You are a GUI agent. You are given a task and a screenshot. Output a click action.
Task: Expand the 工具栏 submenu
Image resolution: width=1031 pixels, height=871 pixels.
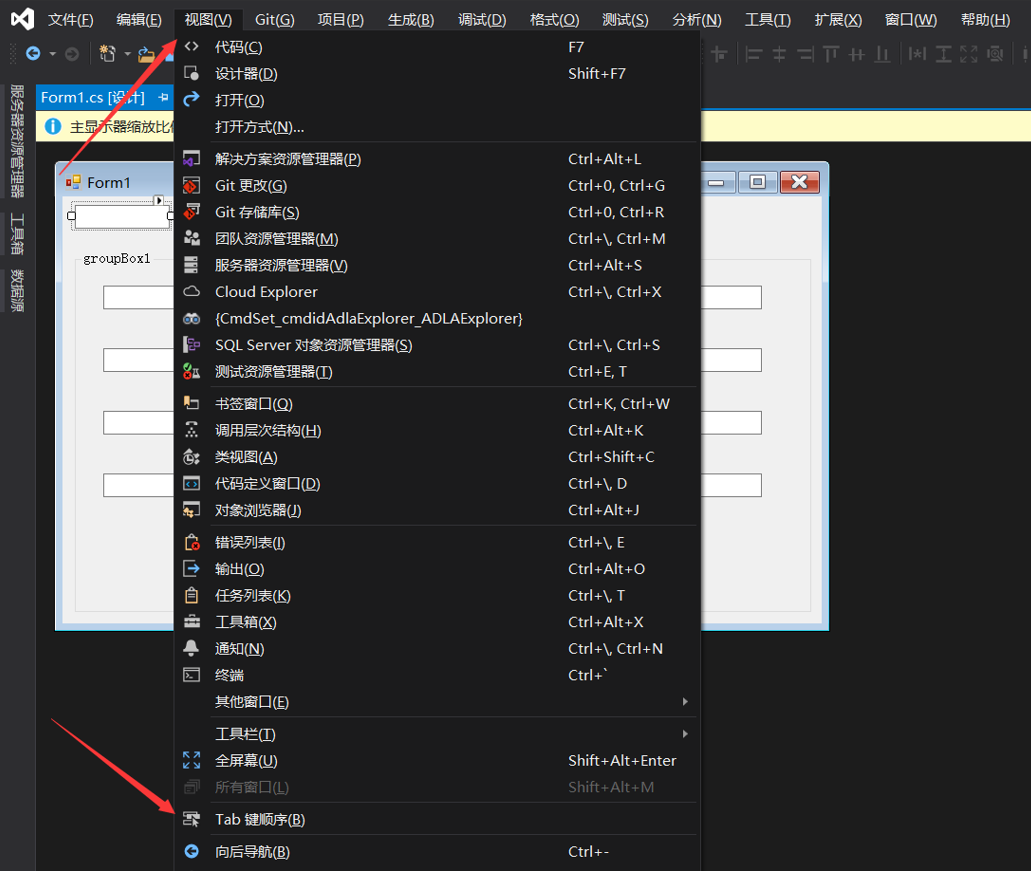click(x=243, y=733)
